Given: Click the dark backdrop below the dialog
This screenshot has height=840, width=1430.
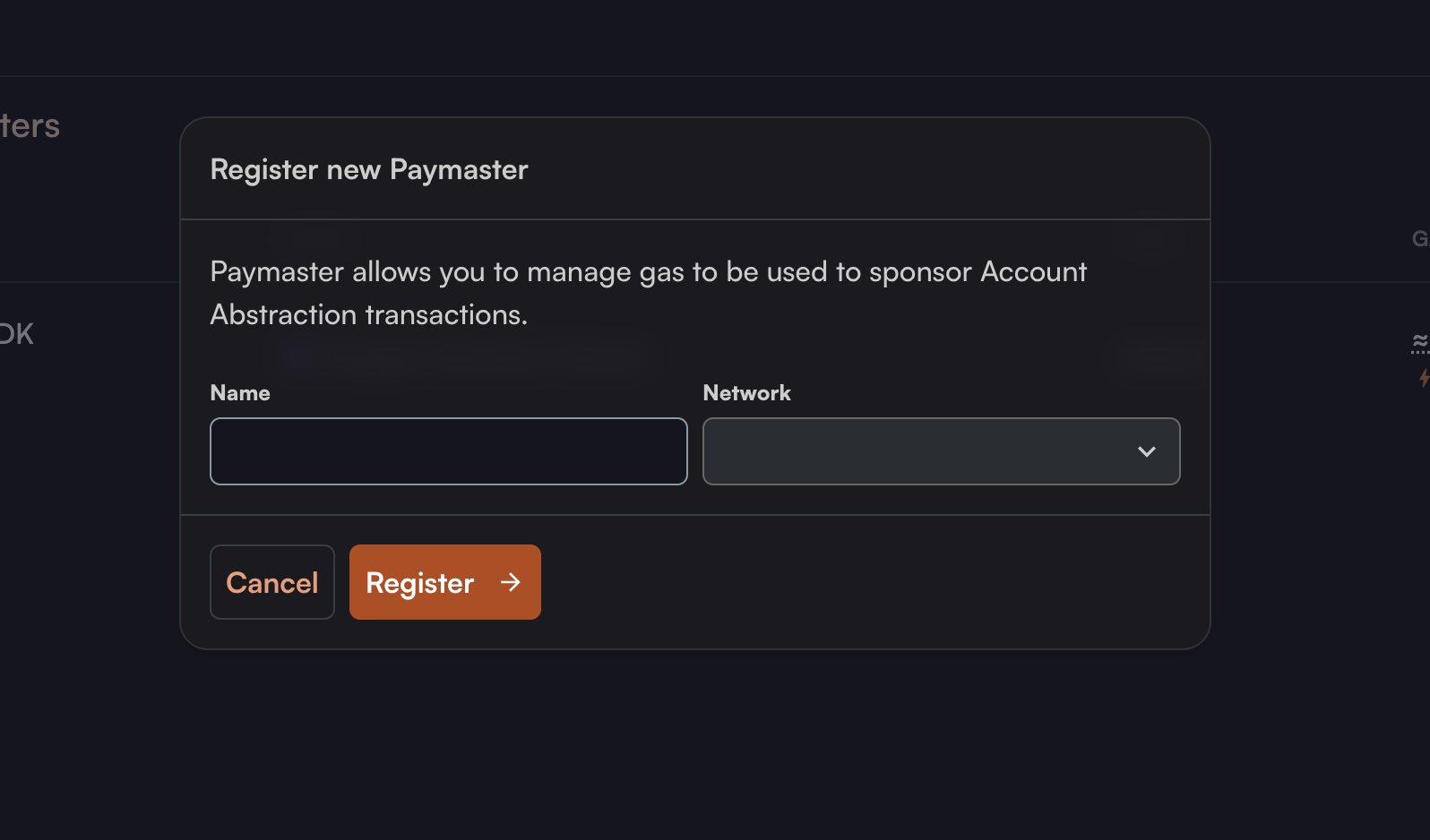Looking at the screenshot, I should [x=695, y=743].
